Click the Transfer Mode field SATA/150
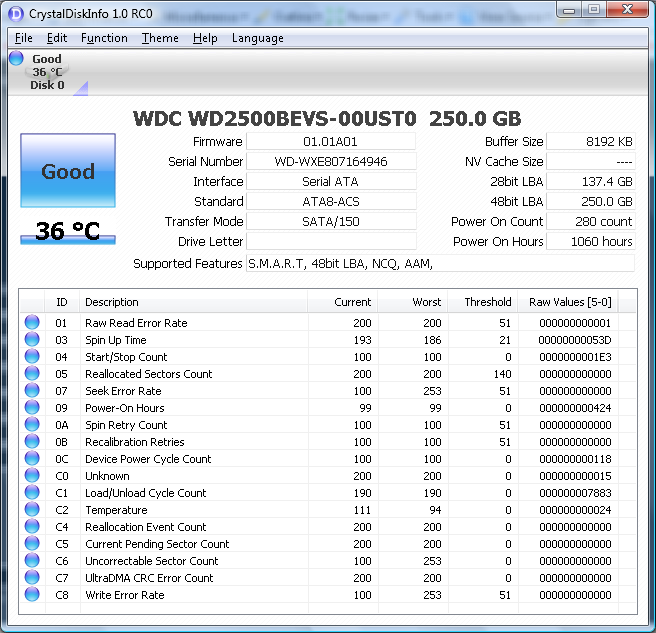 [331, 221]
